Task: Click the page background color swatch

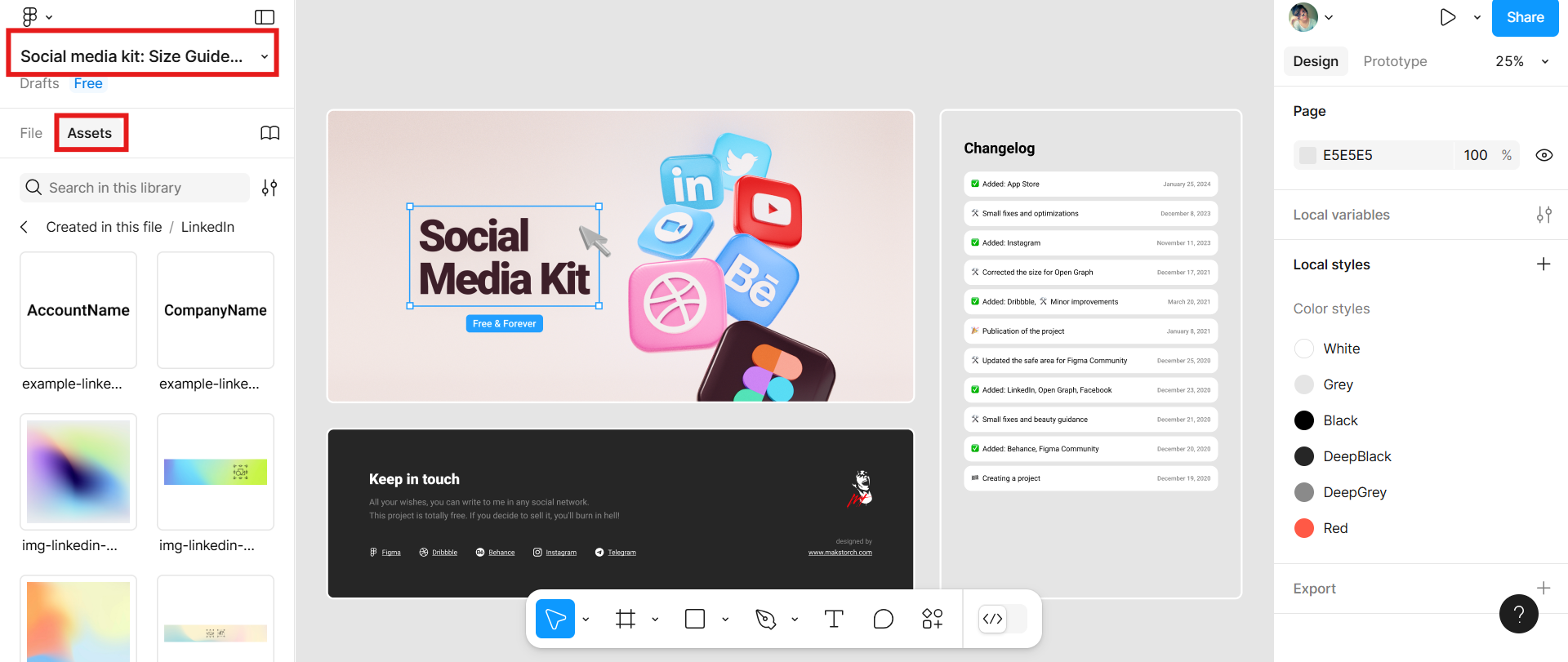Action: coord(1307,155)
